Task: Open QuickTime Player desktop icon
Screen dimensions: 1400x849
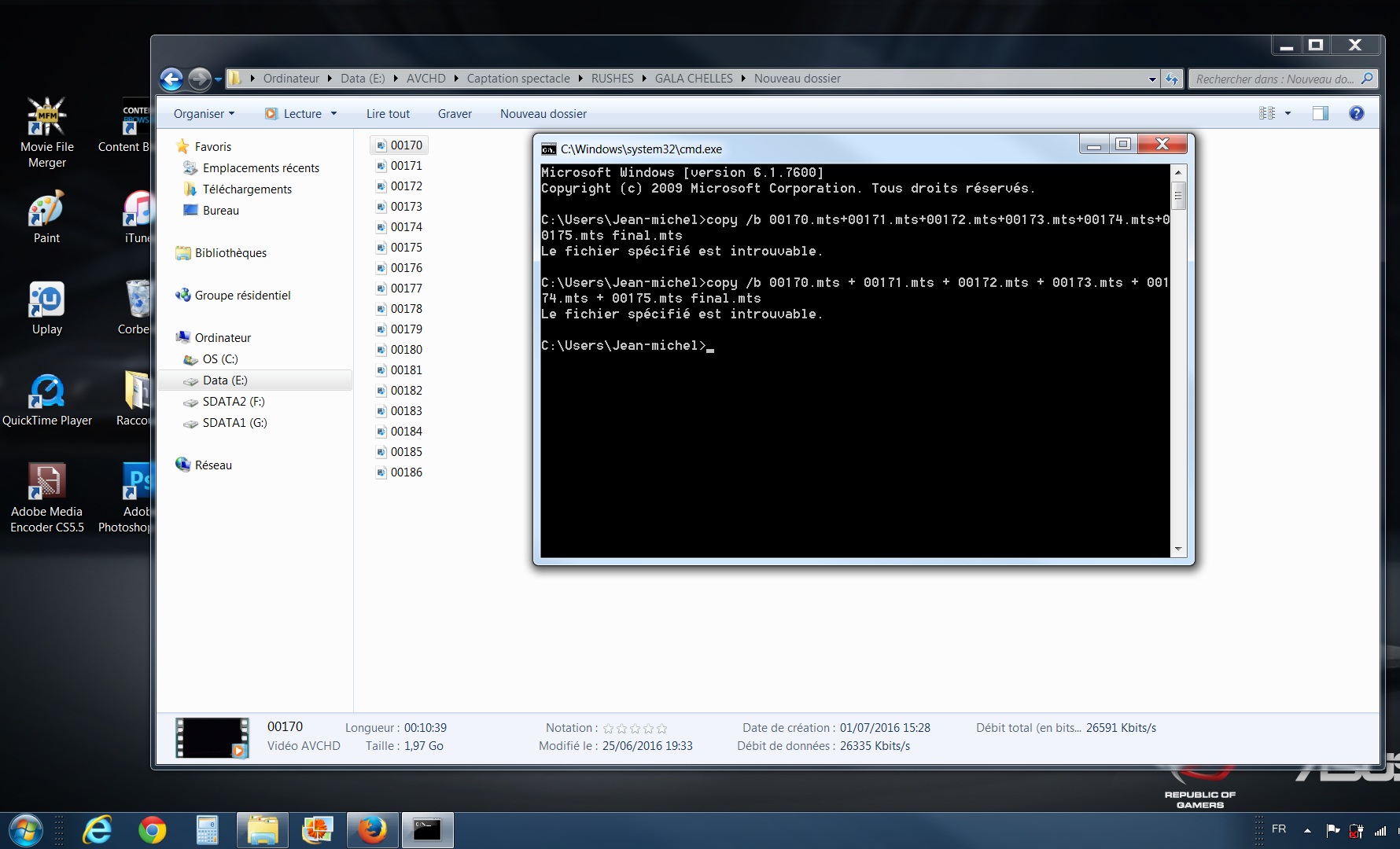Action: pyautogui.click(x=46, y=399)
